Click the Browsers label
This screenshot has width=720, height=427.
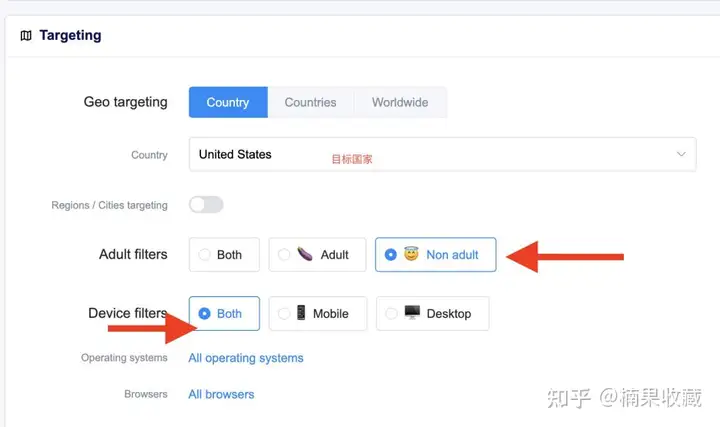[146, 394]
